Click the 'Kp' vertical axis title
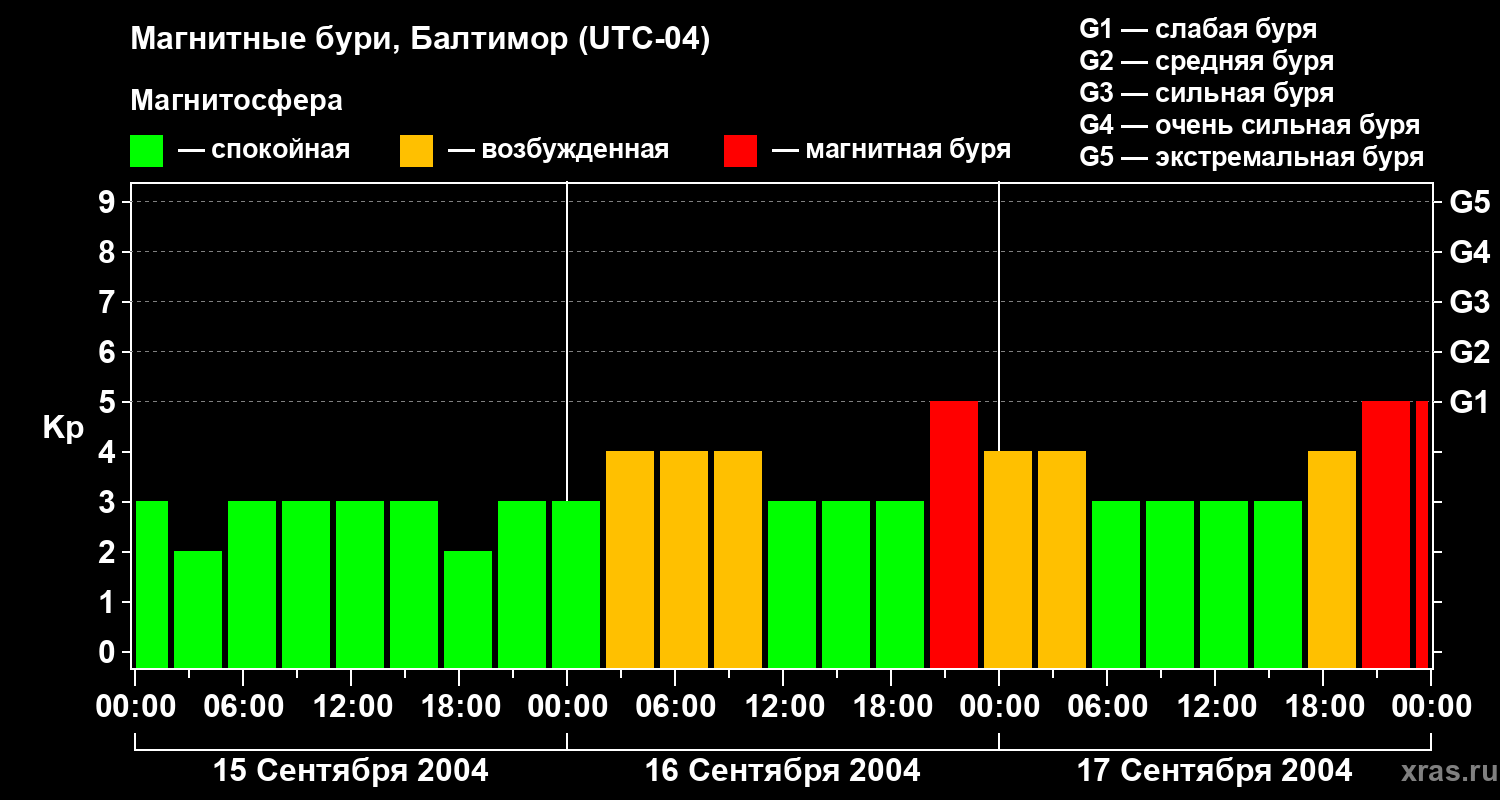 [63, 428]
